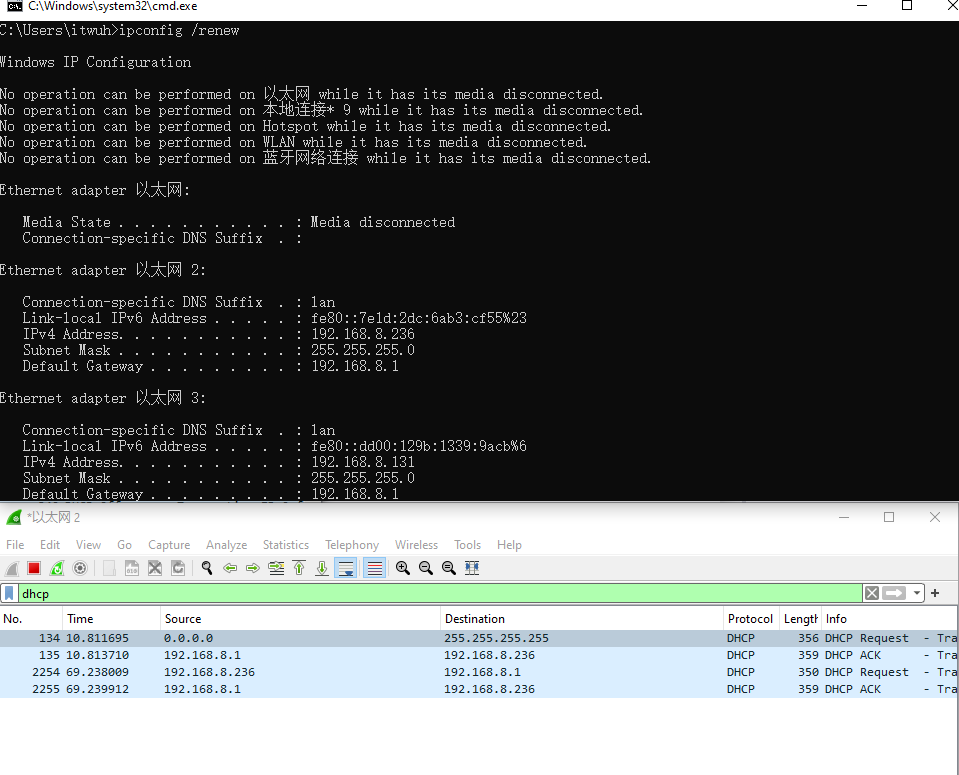Click the Find a packet magnifier icon
Screen dimensions: 959x775
[207, 568]
